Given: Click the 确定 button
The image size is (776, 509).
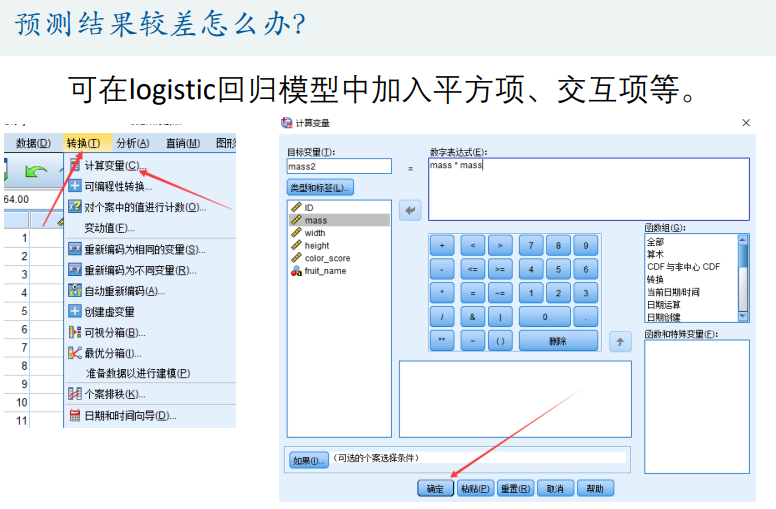Looking at the screenshot, I should [434, 489].
